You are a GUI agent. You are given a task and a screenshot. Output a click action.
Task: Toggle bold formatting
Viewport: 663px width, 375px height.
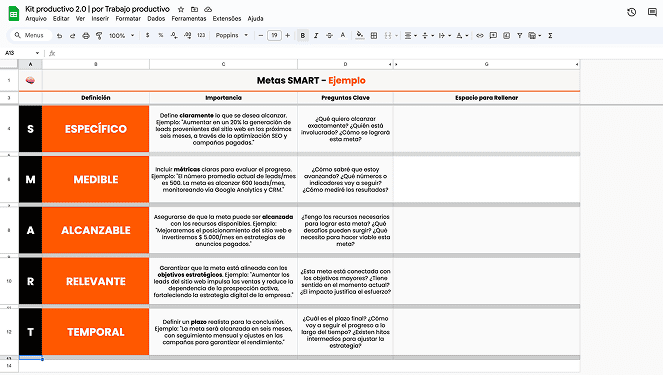point(303,36)
